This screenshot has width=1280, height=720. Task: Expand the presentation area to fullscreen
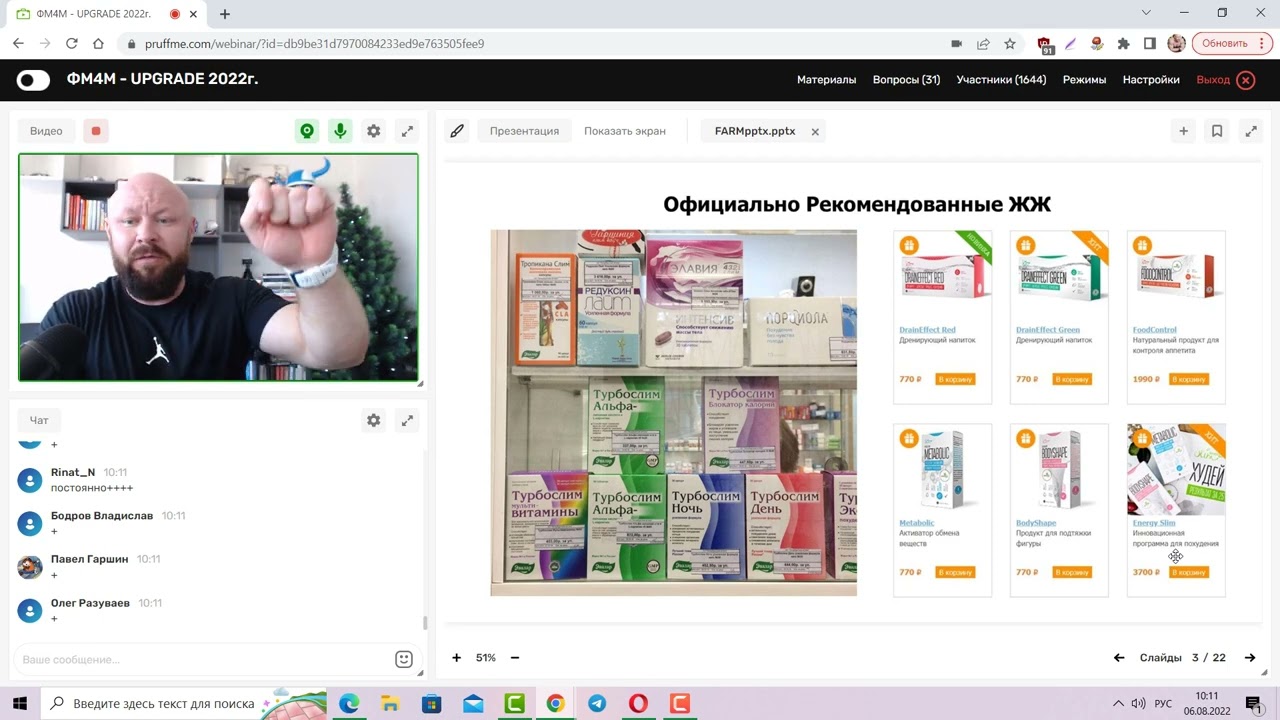1251,131
